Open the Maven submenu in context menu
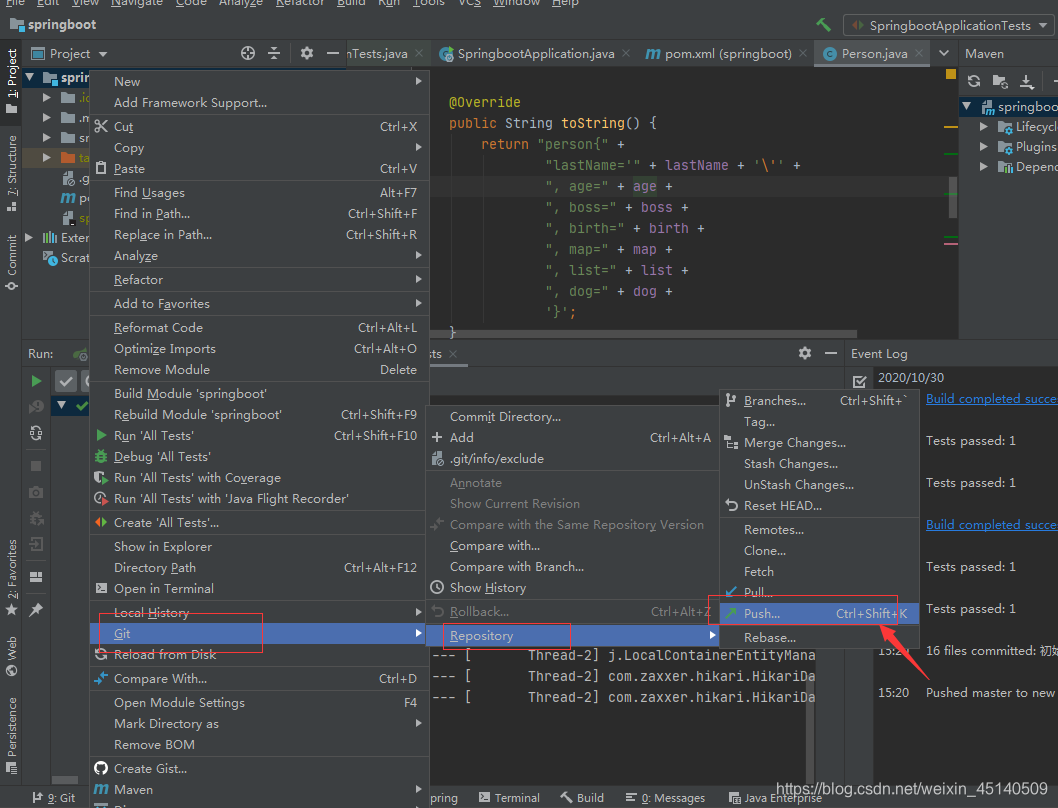The height and width of the screenshot is (808, 1058). [260, 790]
